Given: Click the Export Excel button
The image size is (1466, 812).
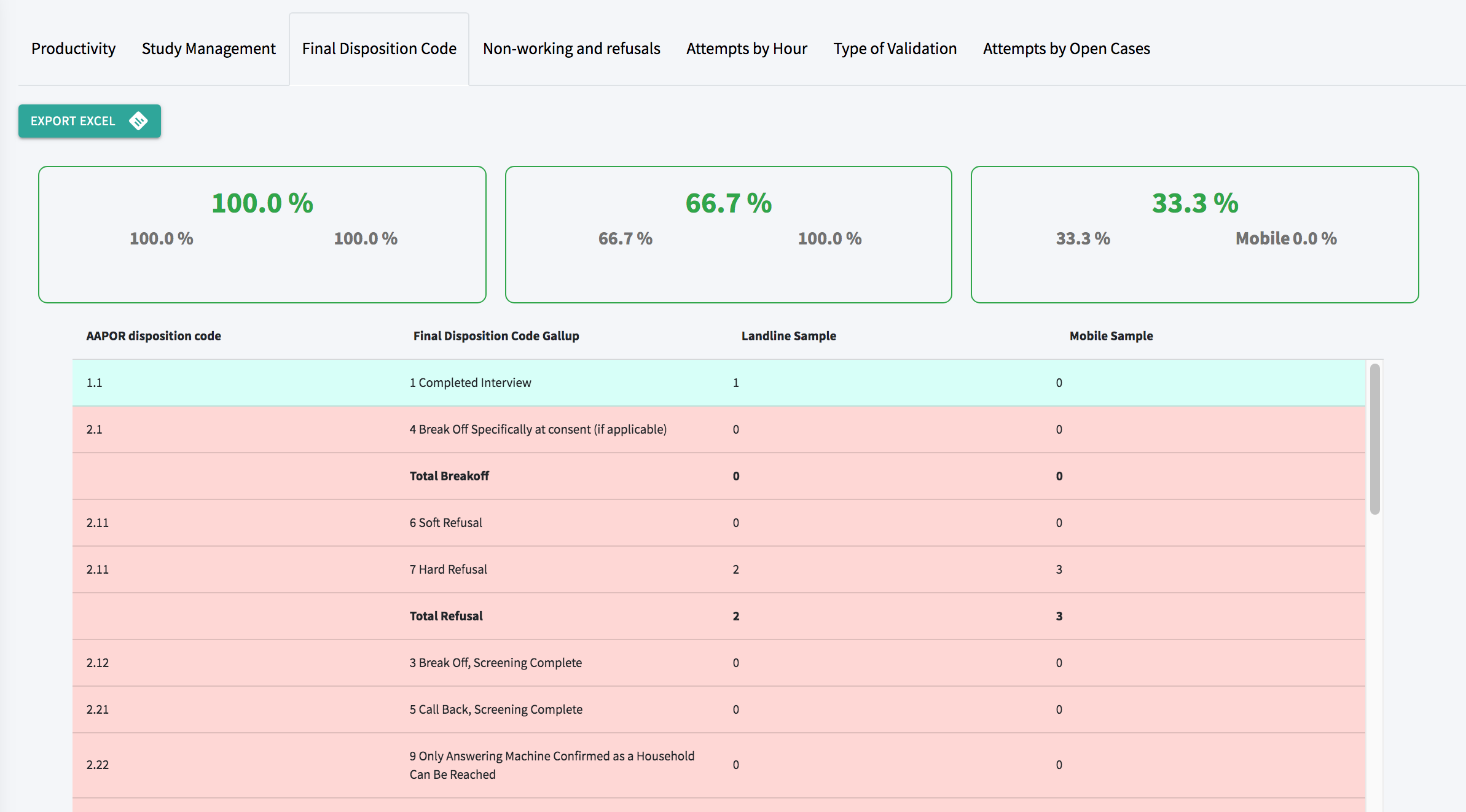Looking at the screenshot, I should coord(90,121).
